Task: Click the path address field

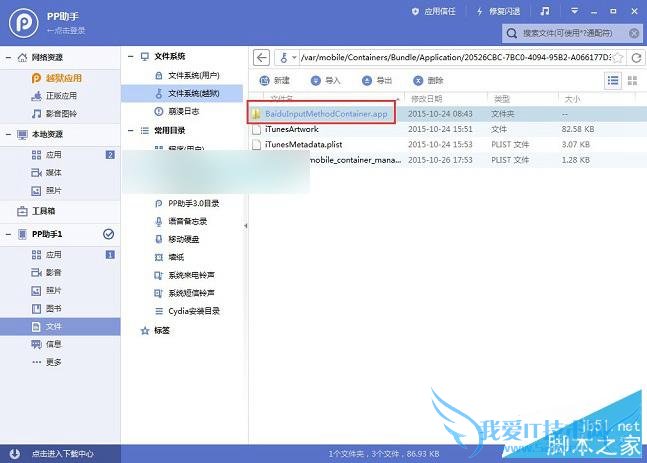Action: tap(456, 57)
